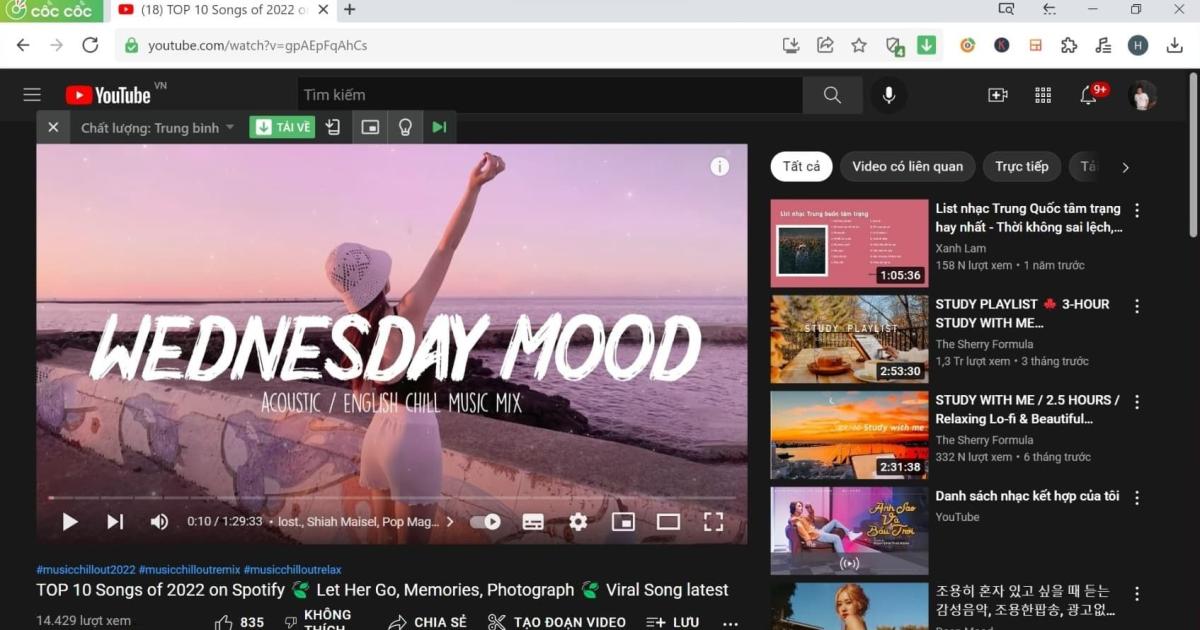
Task: Open the player settings gear
Action: click(578, 521)
